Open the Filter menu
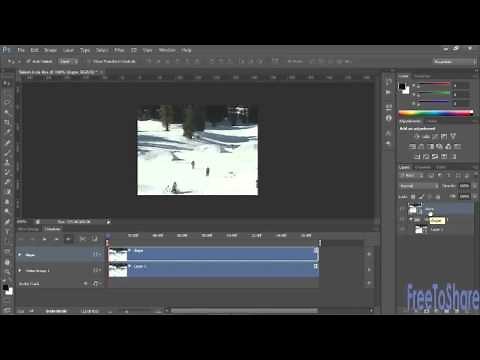This screenshot has height=360, width=480. pyautogui.click(x=119, y=50)
